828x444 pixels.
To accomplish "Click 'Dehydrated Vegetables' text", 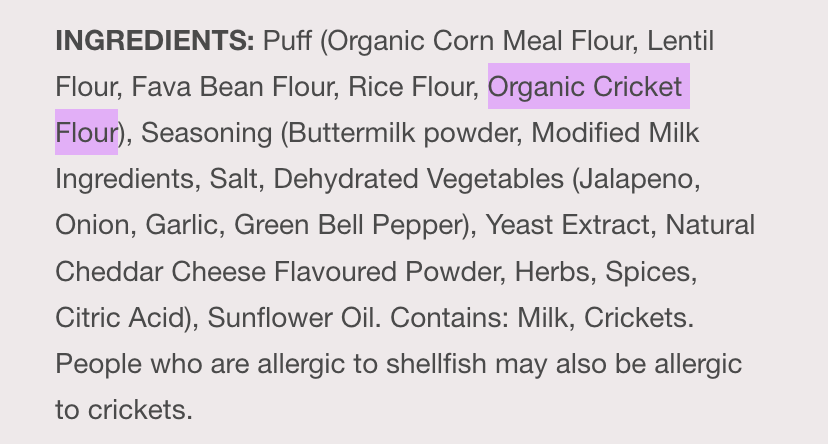I will (419, 179).
